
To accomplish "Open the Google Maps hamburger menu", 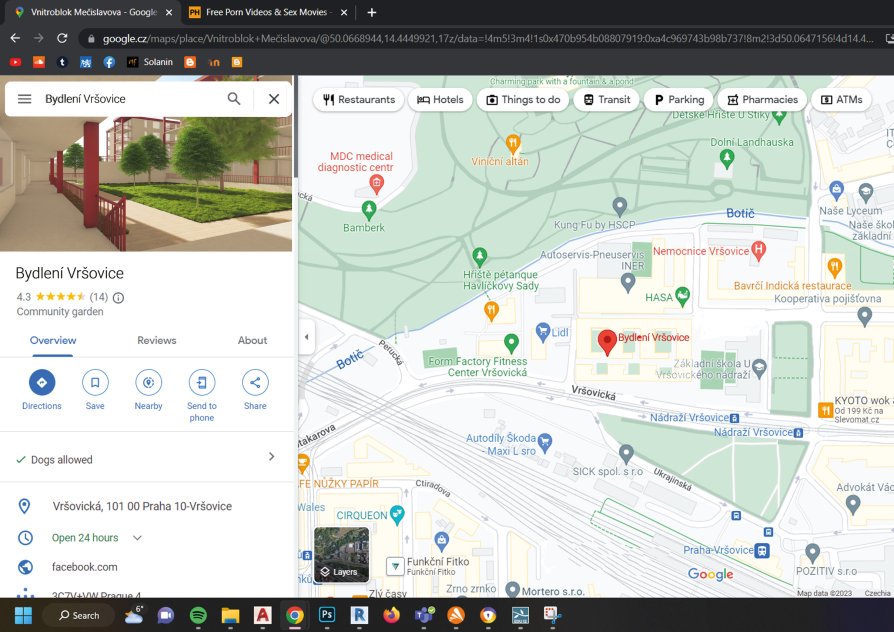I will (x=25, y=99).
